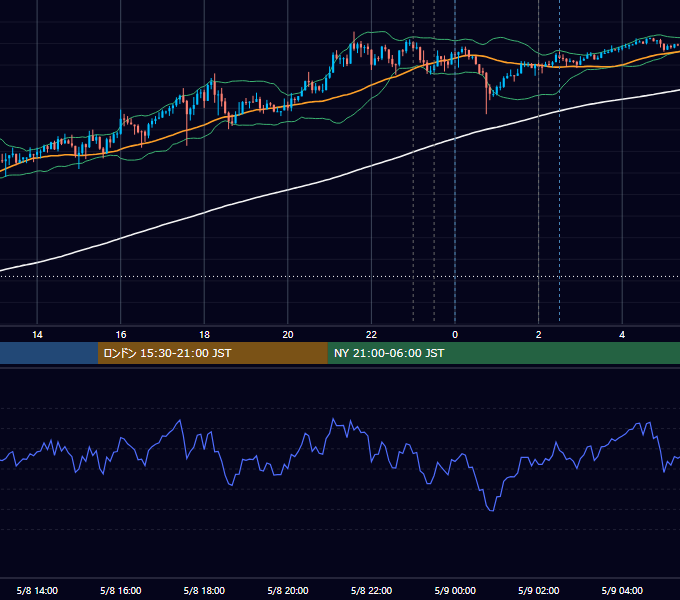
Task: Click the ロンドン 15:30-21:00 JST session bar
Action: pos(212,353)
